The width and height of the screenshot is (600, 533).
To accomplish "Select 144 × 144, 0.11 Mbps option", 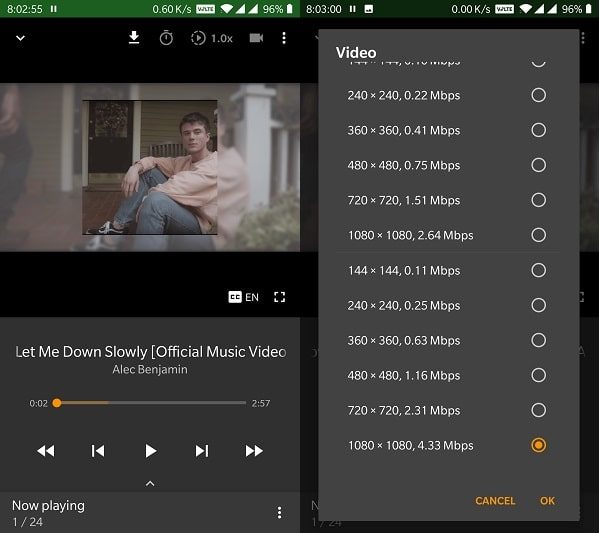I will tap(448, 270).
